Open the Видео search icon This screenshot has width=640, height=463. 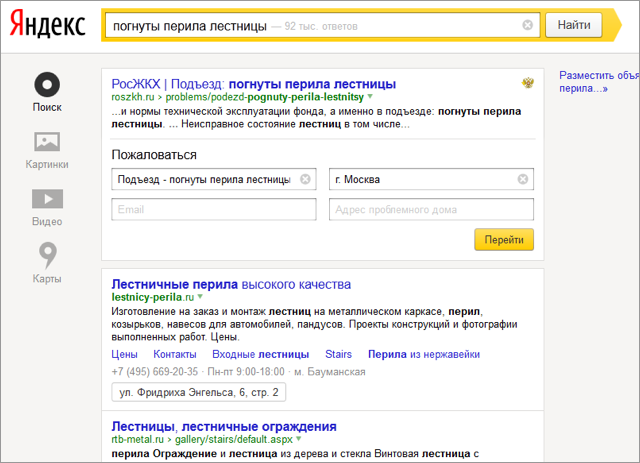point(47,198)
